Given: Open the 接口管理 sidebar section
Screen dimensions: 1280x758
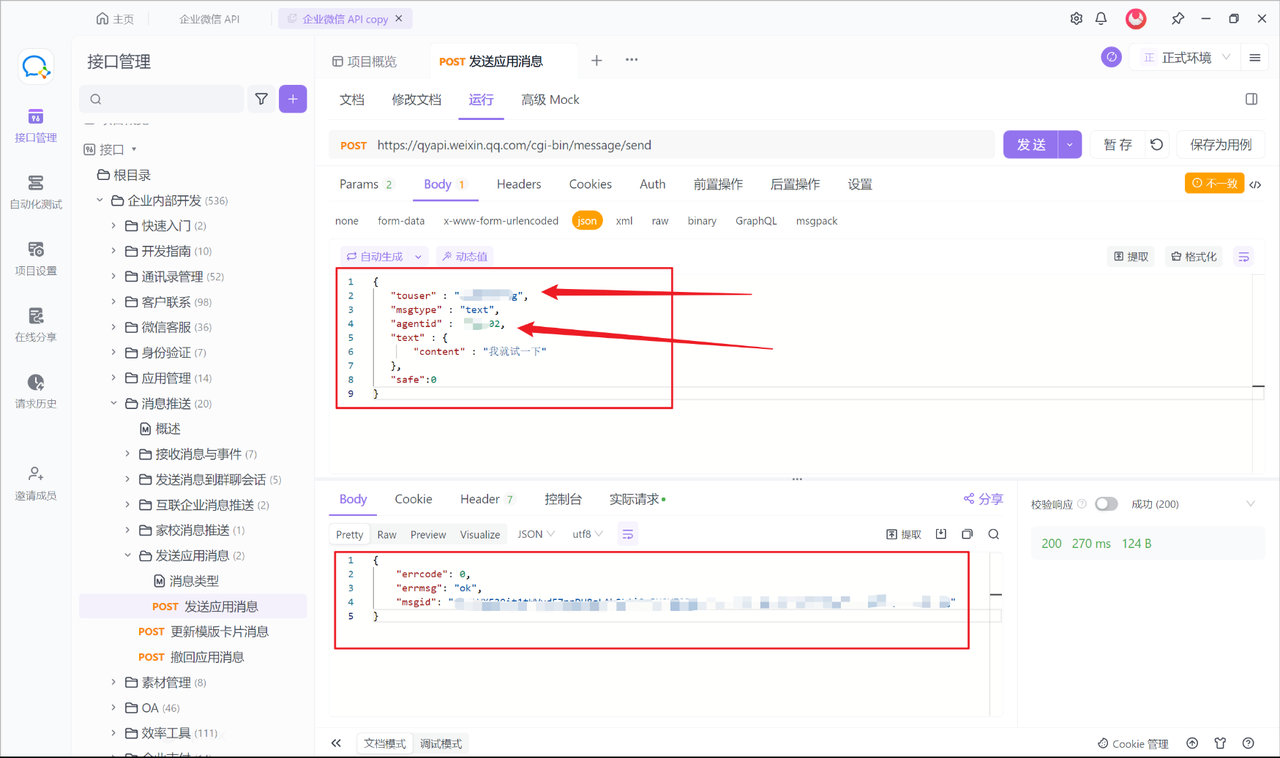Looking at the screenshot, I should pos(36,126).
